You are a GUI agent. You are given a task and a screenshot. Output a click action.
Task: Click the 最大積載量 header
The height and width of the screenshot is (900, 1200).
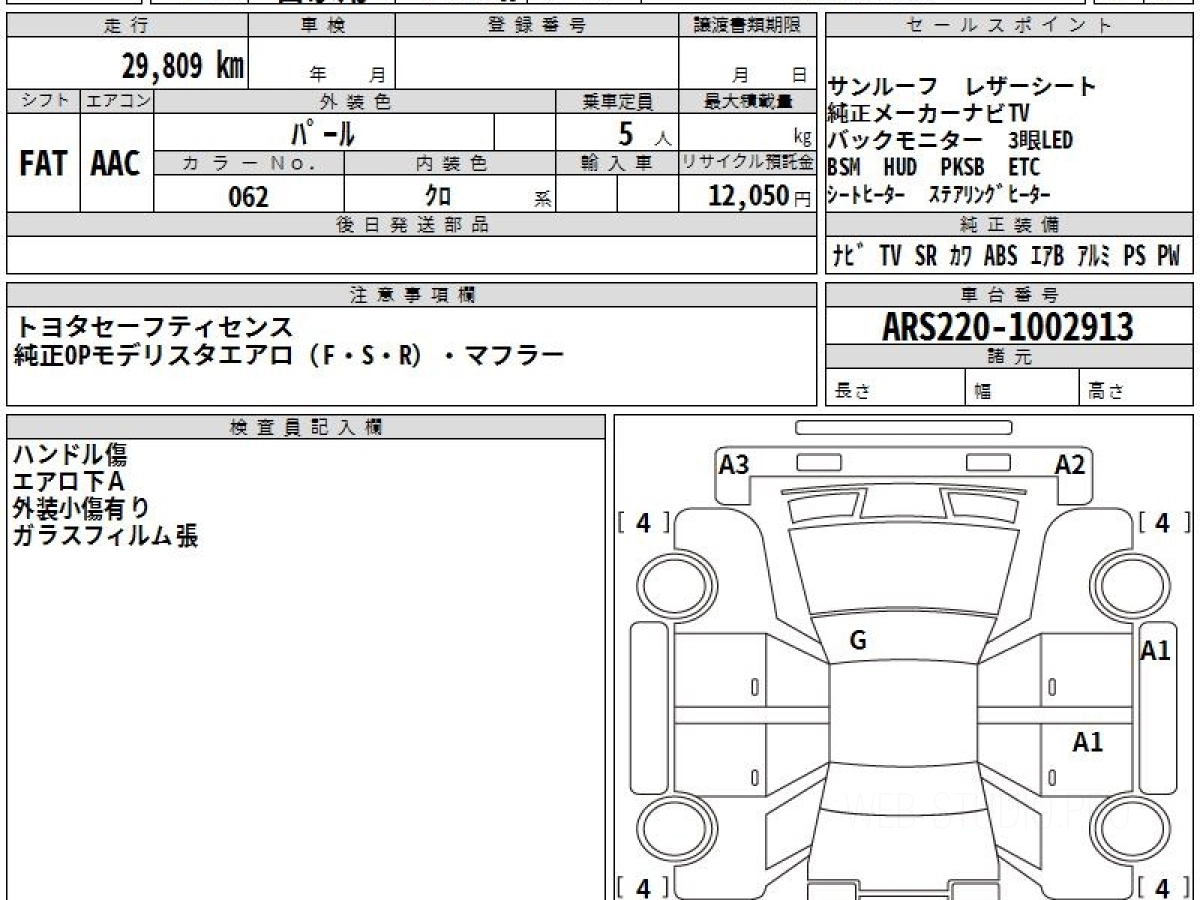point(748,101)
